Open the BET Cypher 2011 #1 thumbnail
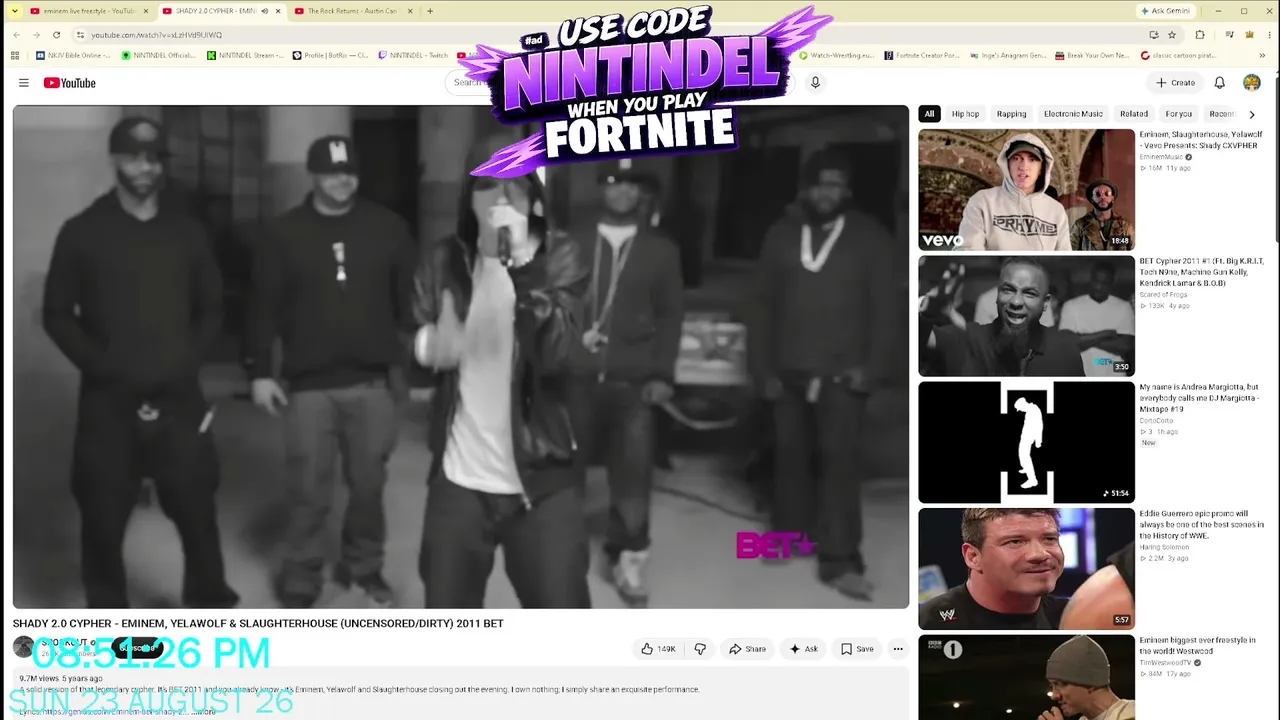 [x=1027, y=316]
